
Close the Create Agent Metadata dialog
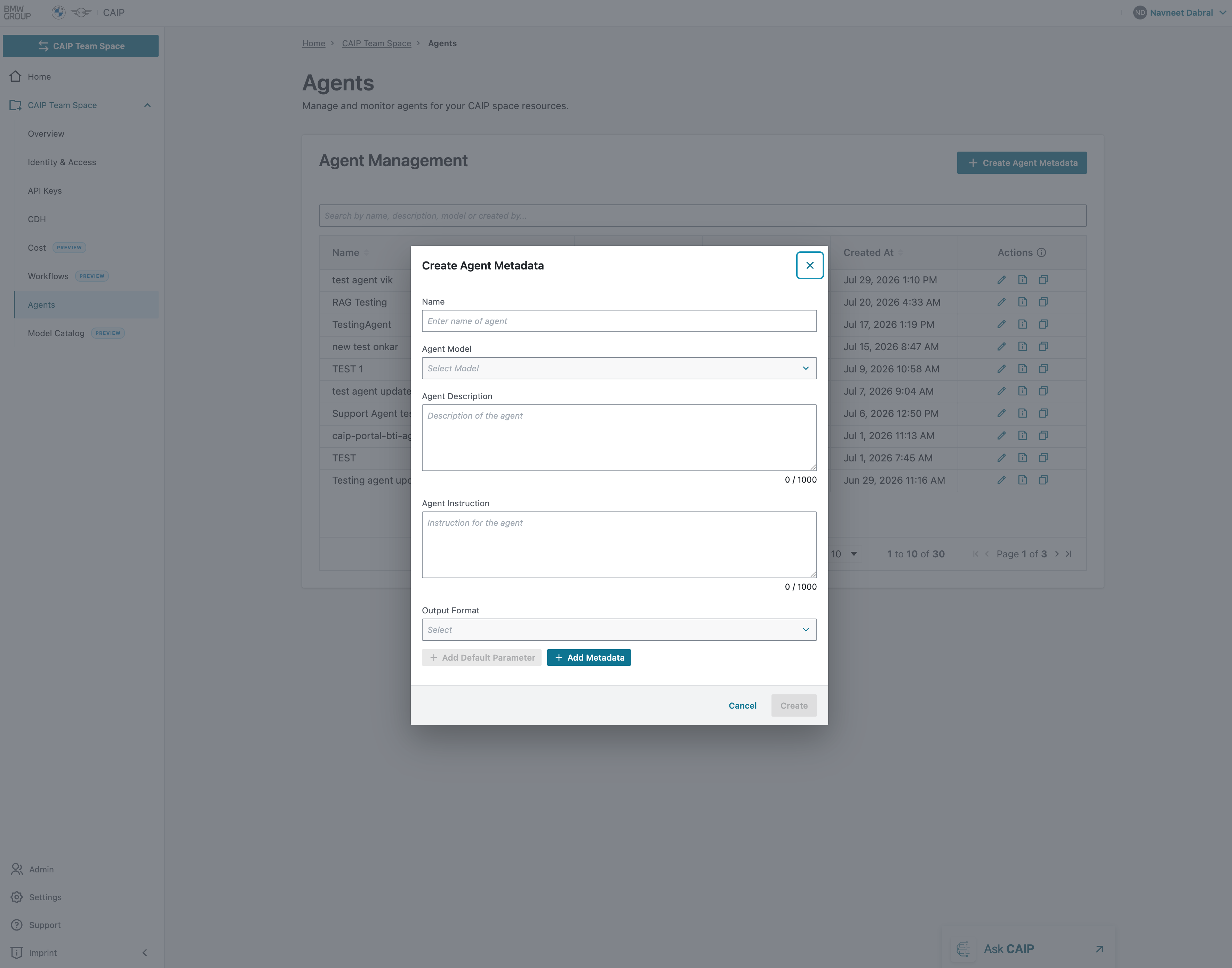point(810,265)
